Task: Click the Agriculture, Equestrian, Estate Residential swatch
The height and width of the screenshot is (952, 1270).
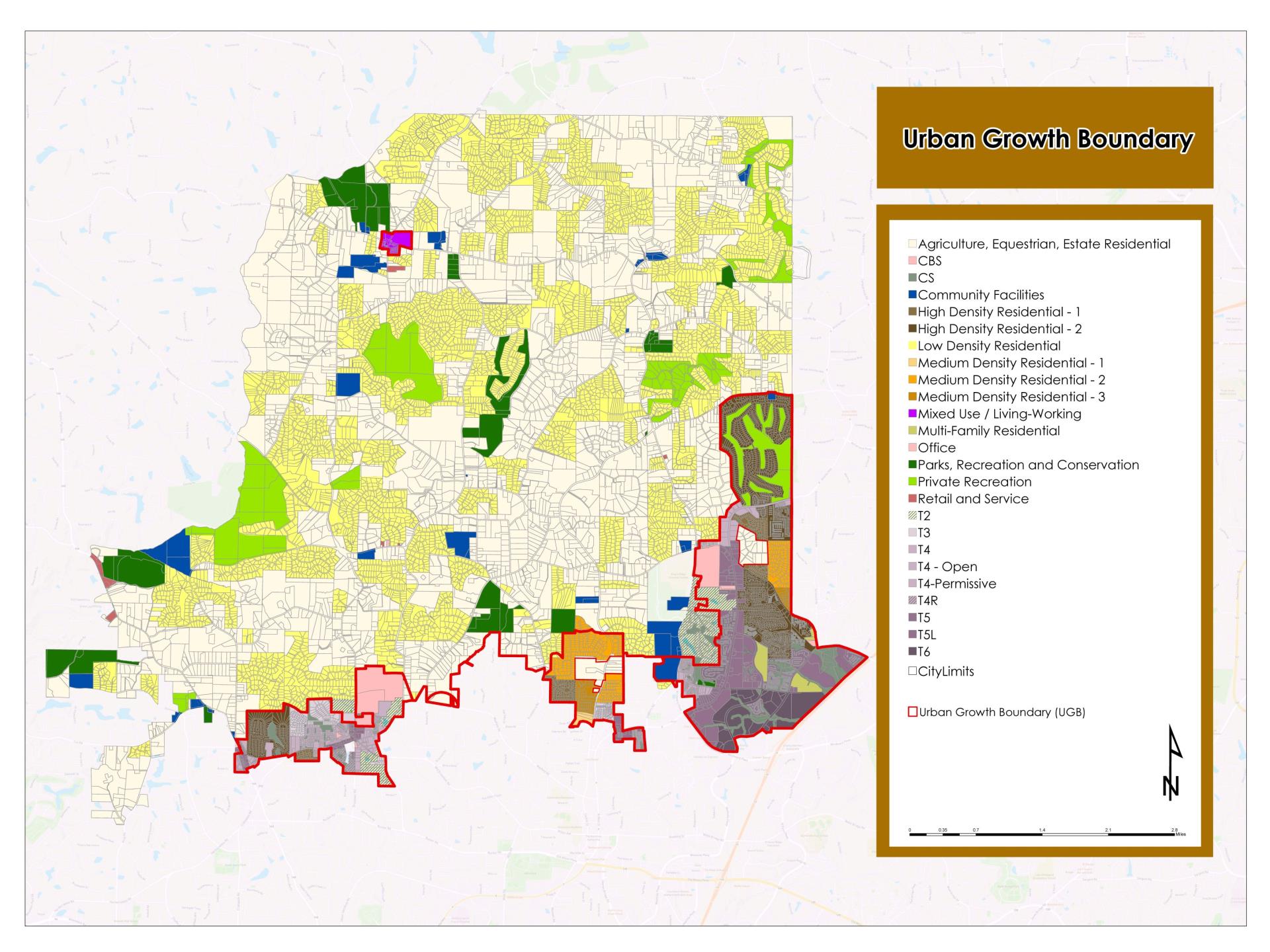Action: (913, 244)
